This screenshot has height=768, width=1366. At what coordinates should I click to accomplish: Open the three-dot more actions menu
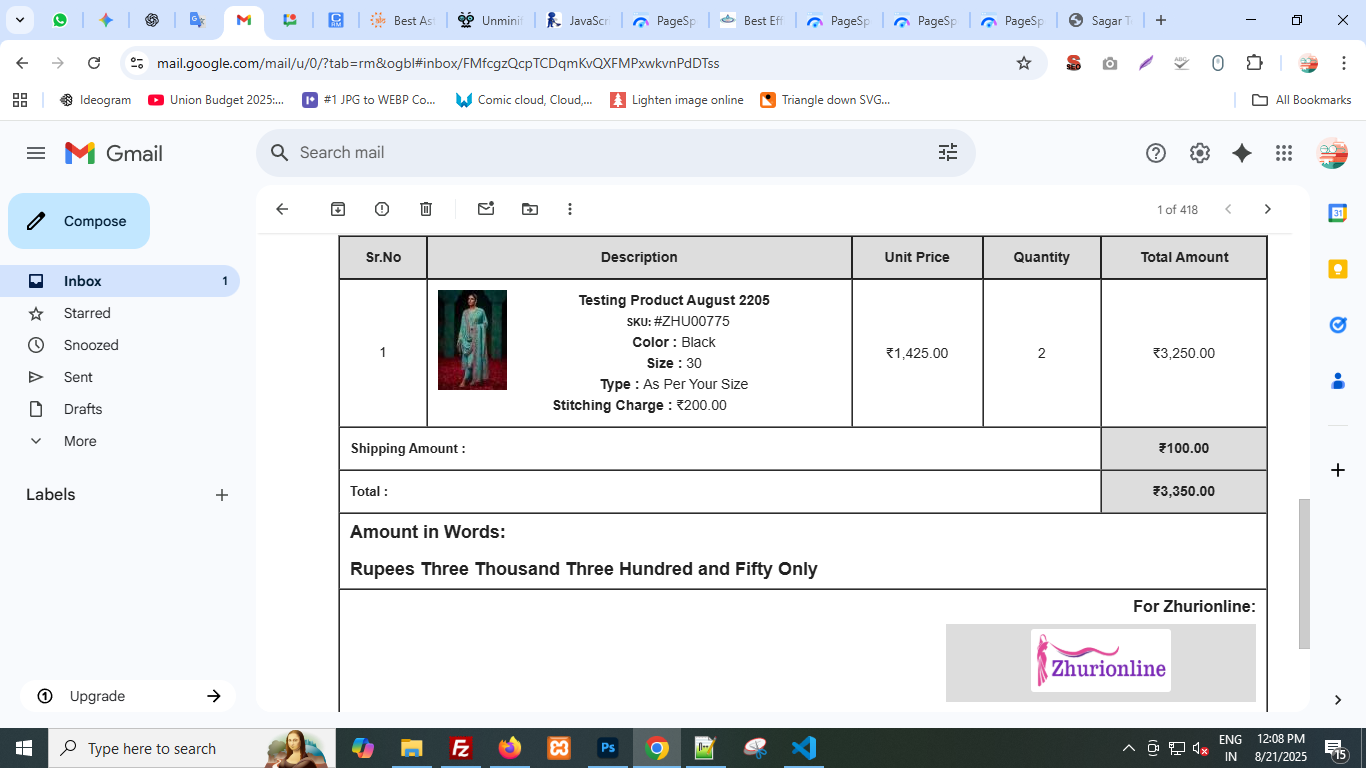pyautogui.click(x=570, y=209)
